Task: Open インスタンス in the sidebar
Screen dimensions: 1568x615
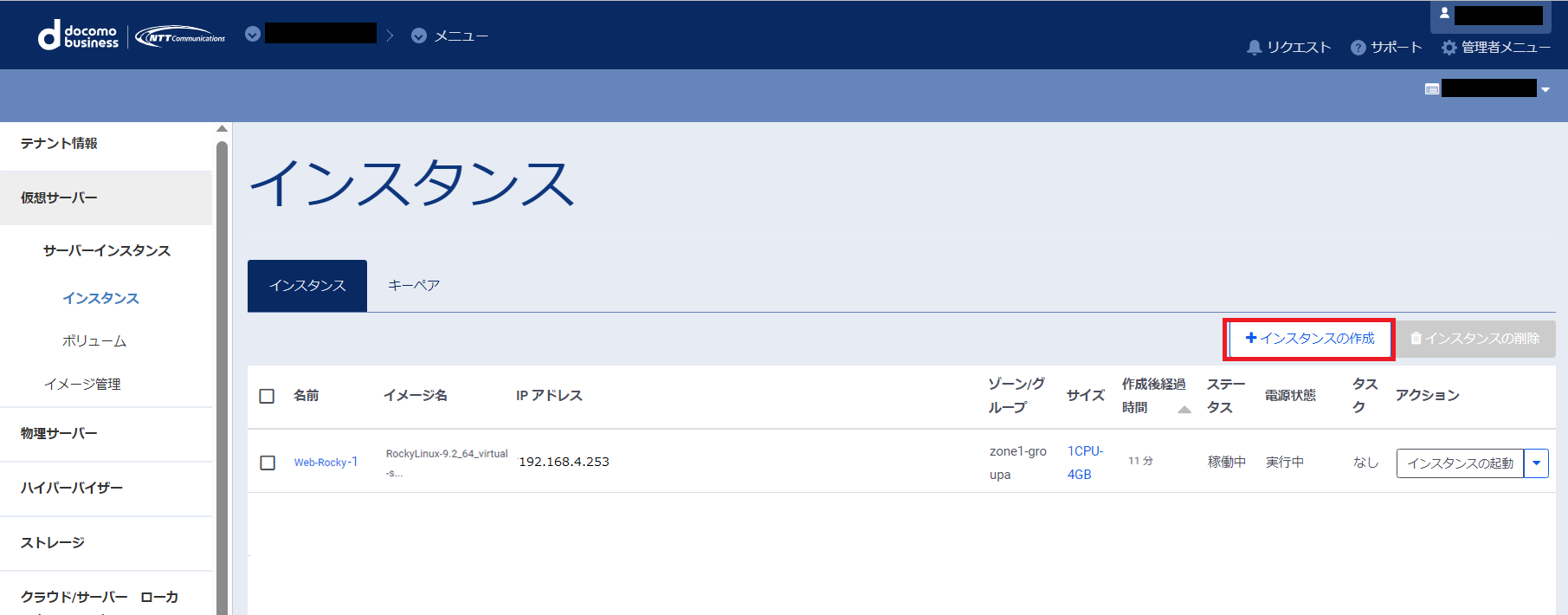Action: (100, 299)
